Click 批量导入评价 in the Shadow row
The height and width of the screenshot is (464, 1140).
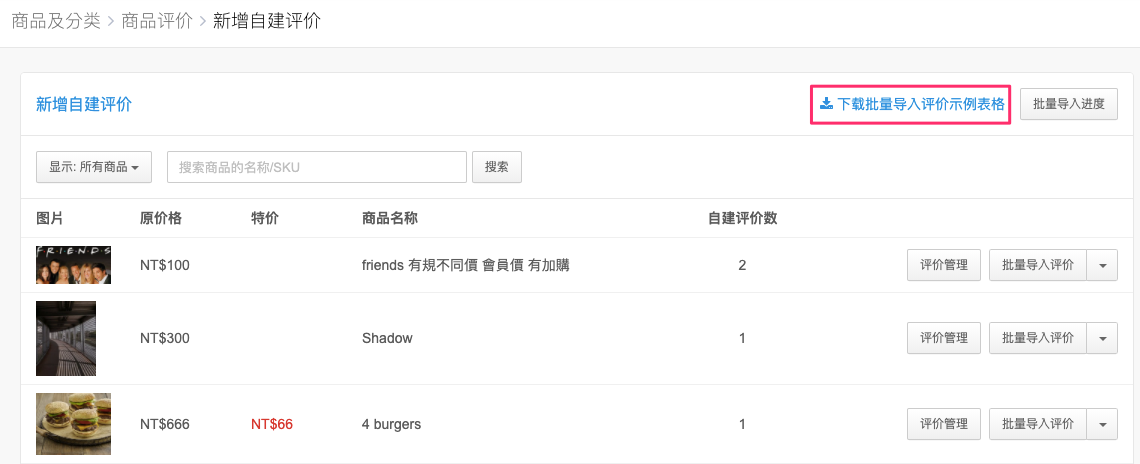point(1037,338)
